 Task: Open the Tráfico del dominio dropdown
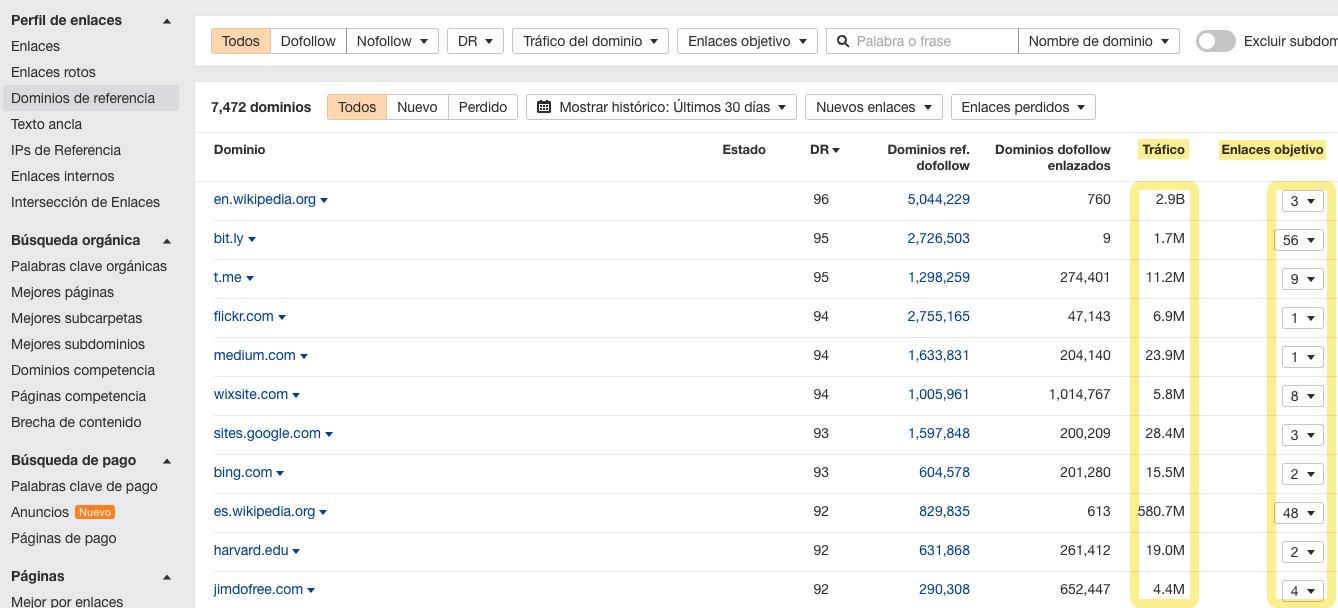tap(590, 41)
